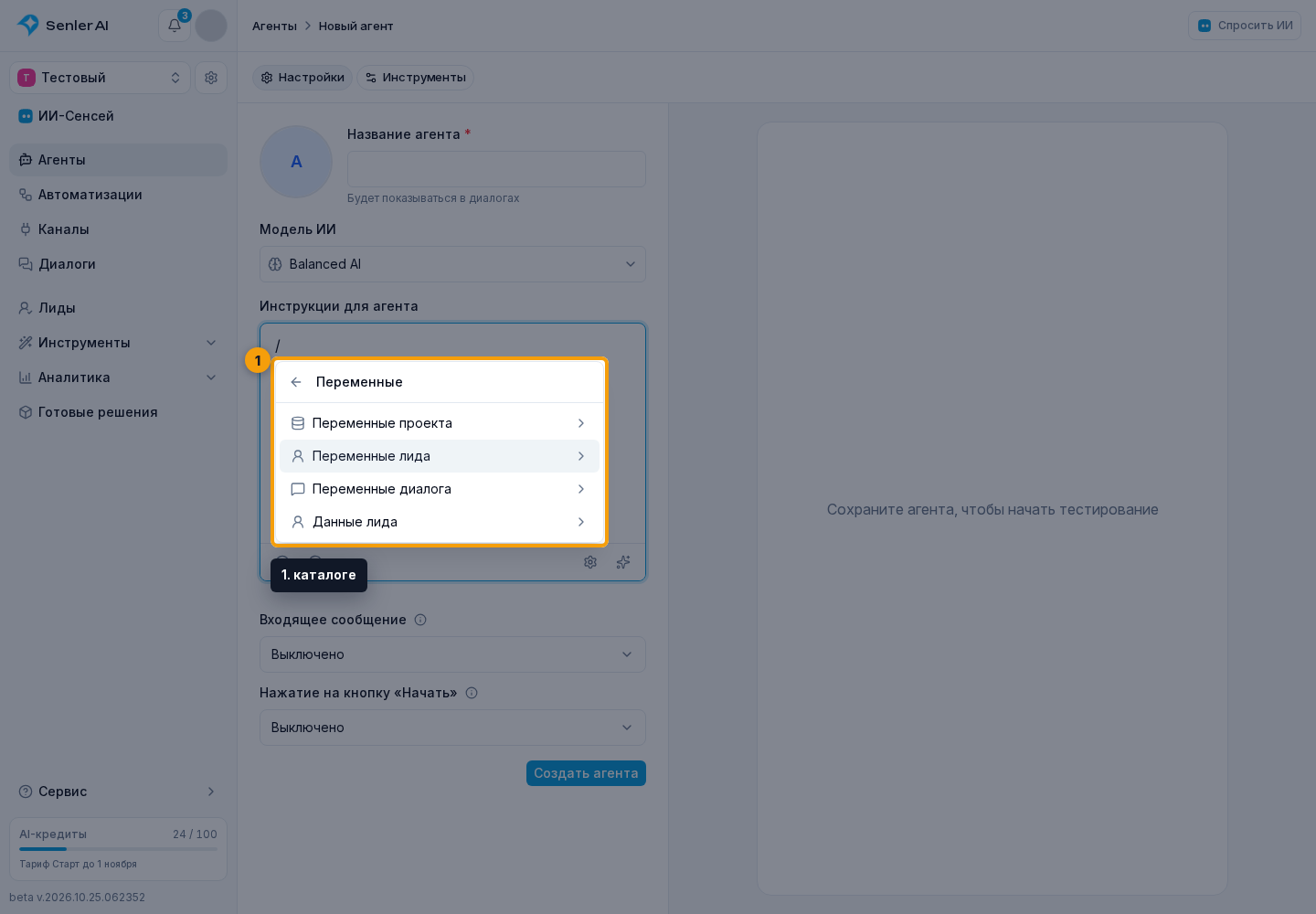Screen dimensions: 1316x914
Task: Open Готовые решения
Action: 118,412
